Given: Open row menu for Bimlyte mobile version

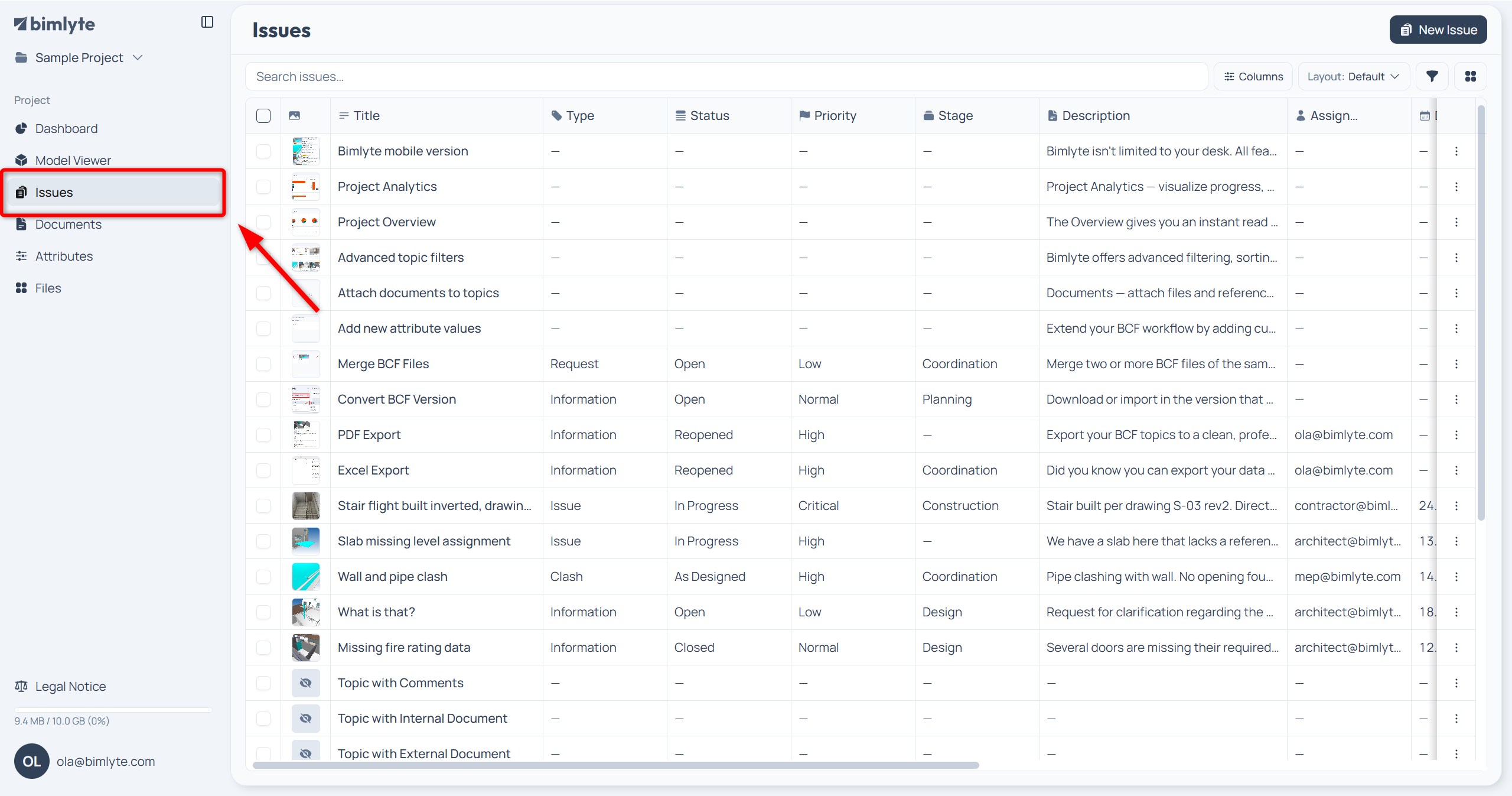Looking at the screenshot, I should click(1456, 151).
